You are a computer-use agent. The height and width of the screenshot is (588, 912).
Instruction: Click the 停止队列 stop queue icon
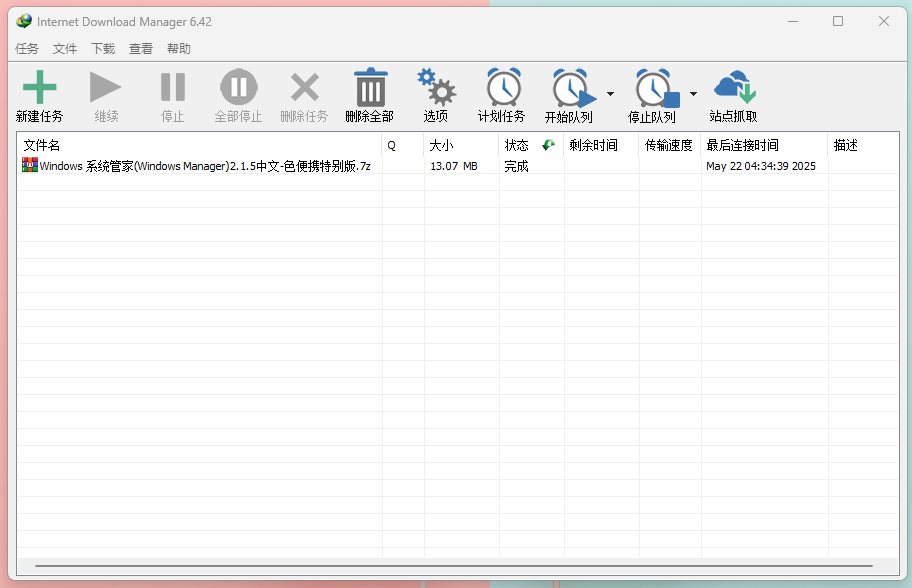[653, 87]
